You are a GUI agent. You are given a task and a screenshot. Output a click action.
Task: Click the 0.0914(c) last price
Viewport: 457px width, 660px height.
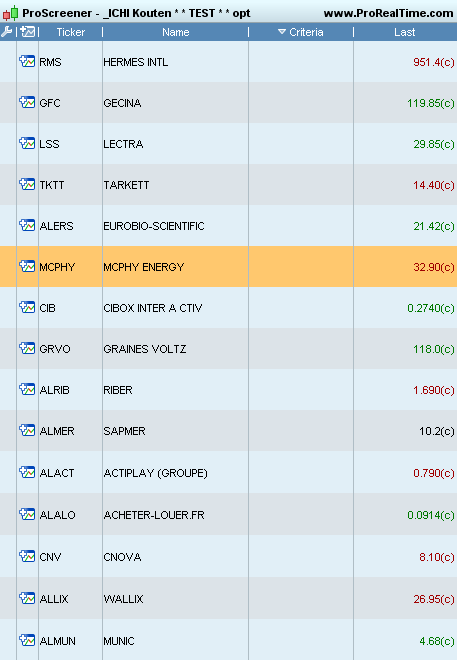pyautogui.click(x=430, y=515)
